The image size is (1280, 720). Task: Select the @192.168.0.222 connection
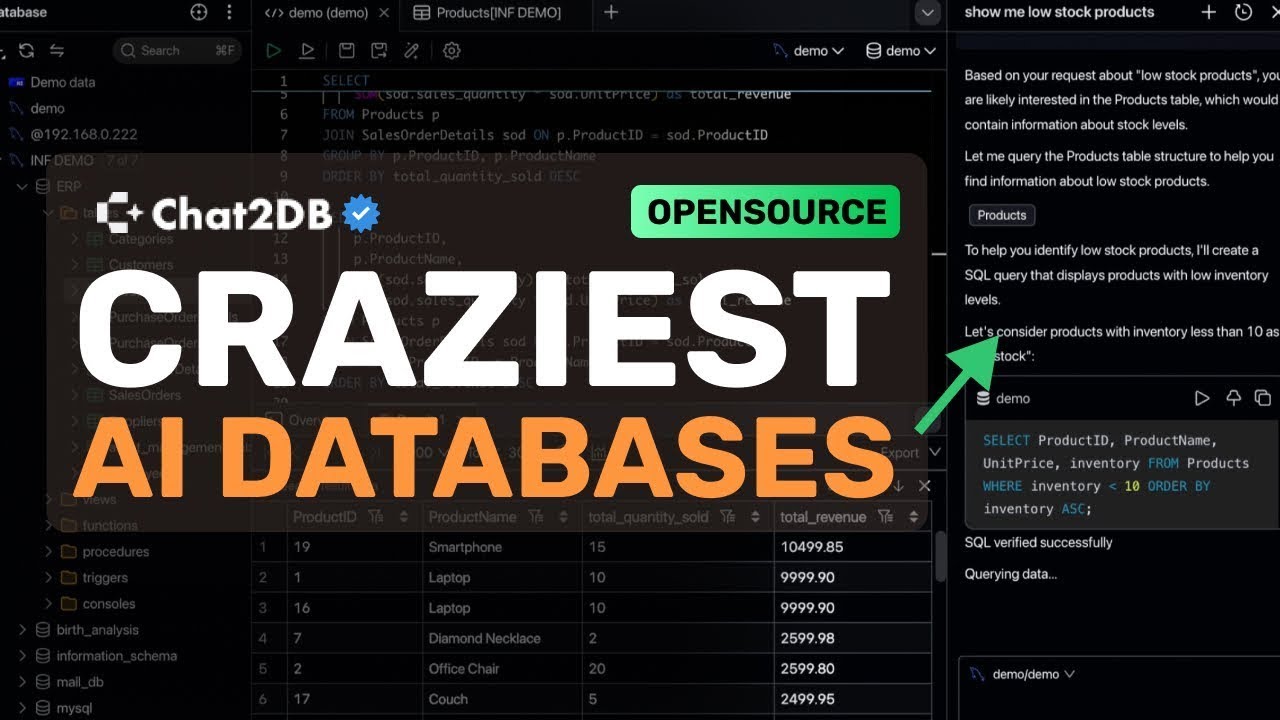(x=83, y=134)
